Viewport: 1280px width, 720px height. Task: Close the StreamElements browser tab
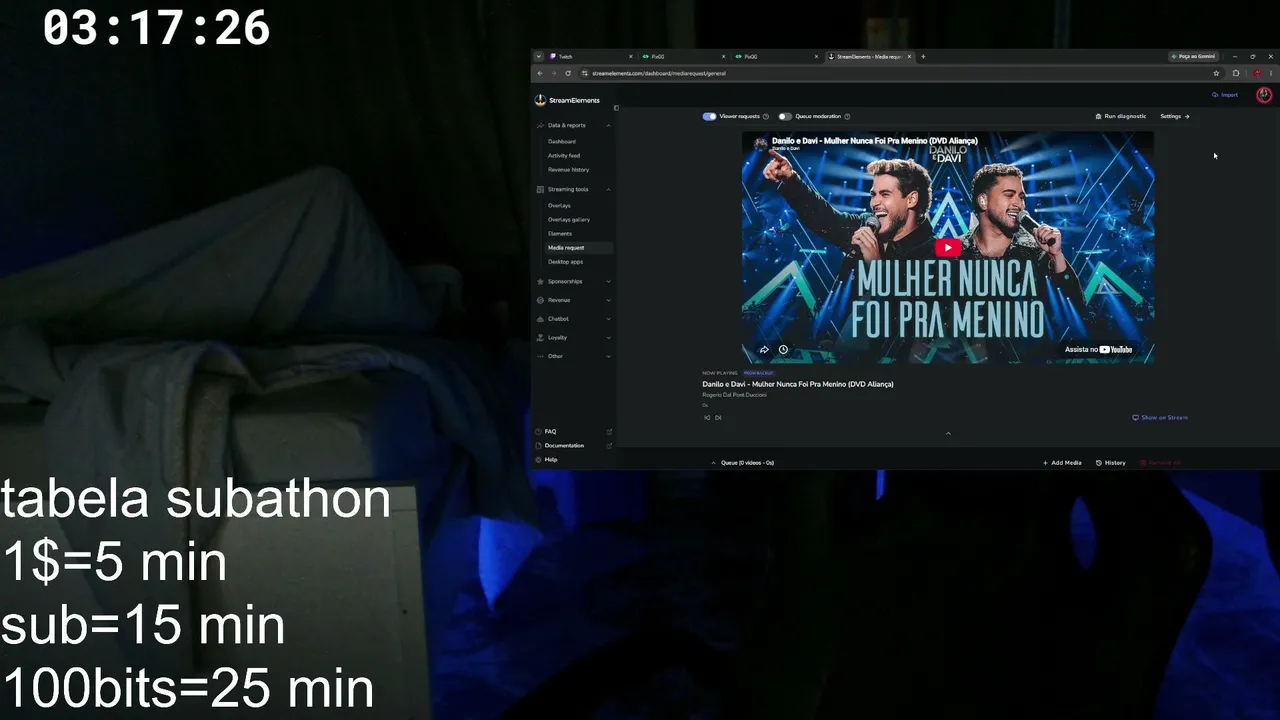pos(908,57)
